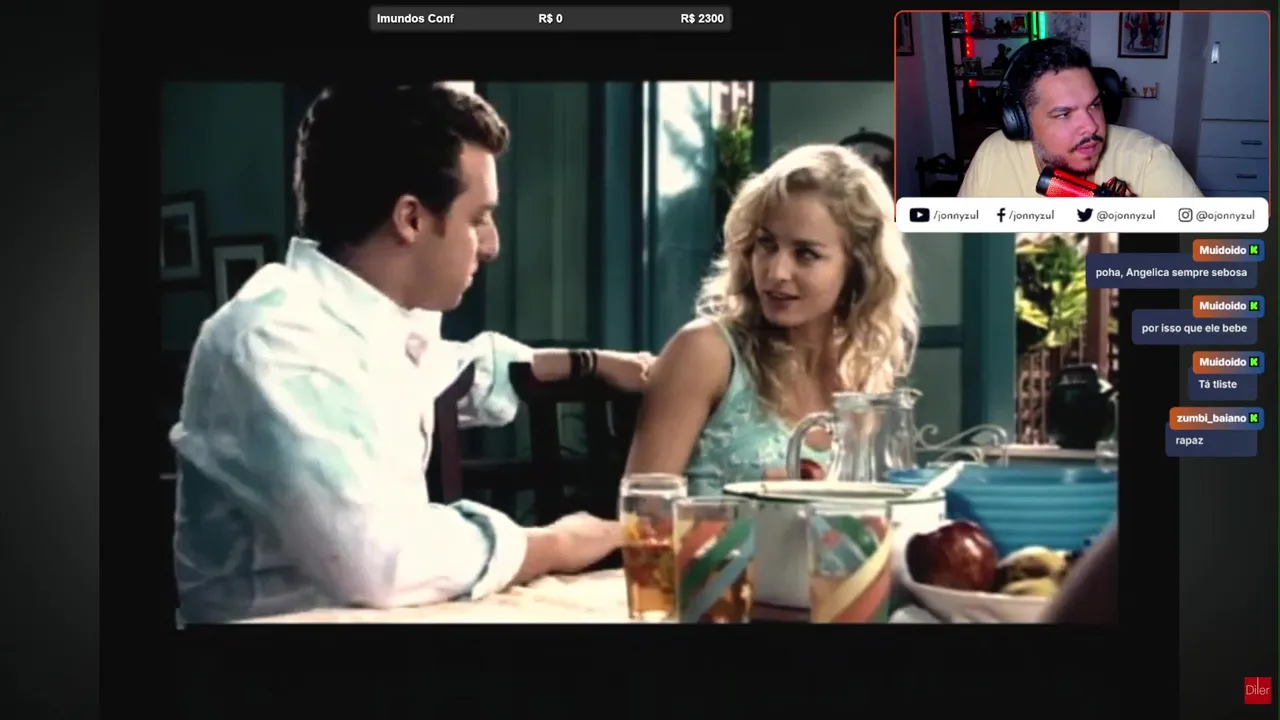
Task: Click Muidoido name above 'Tá tliste'
Action: (x=1222, y=362)
